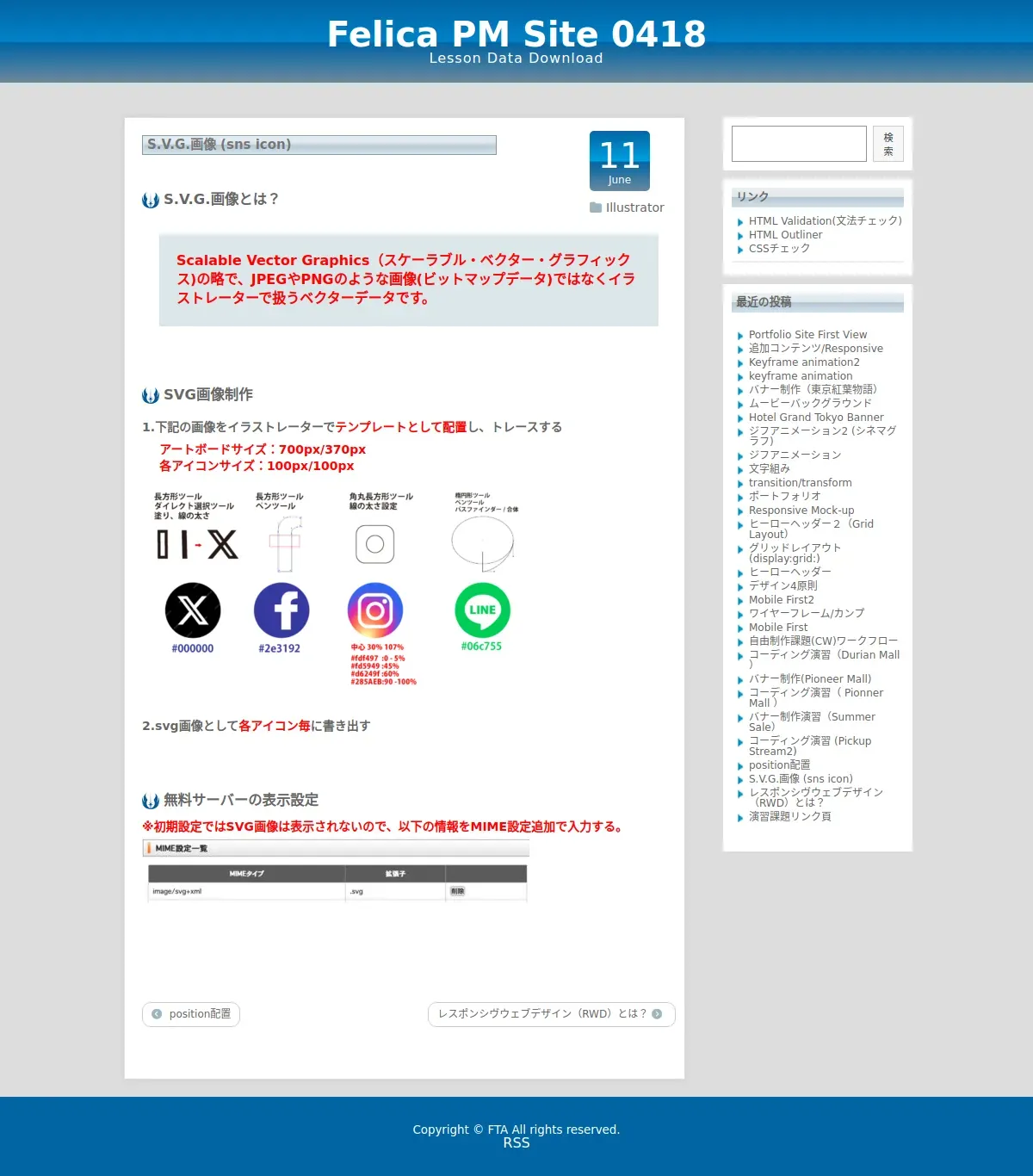This screenshot has width=1033, height=1176.
Task: Open the 演習課題リンク頁 post
Action: click(789, 817)
